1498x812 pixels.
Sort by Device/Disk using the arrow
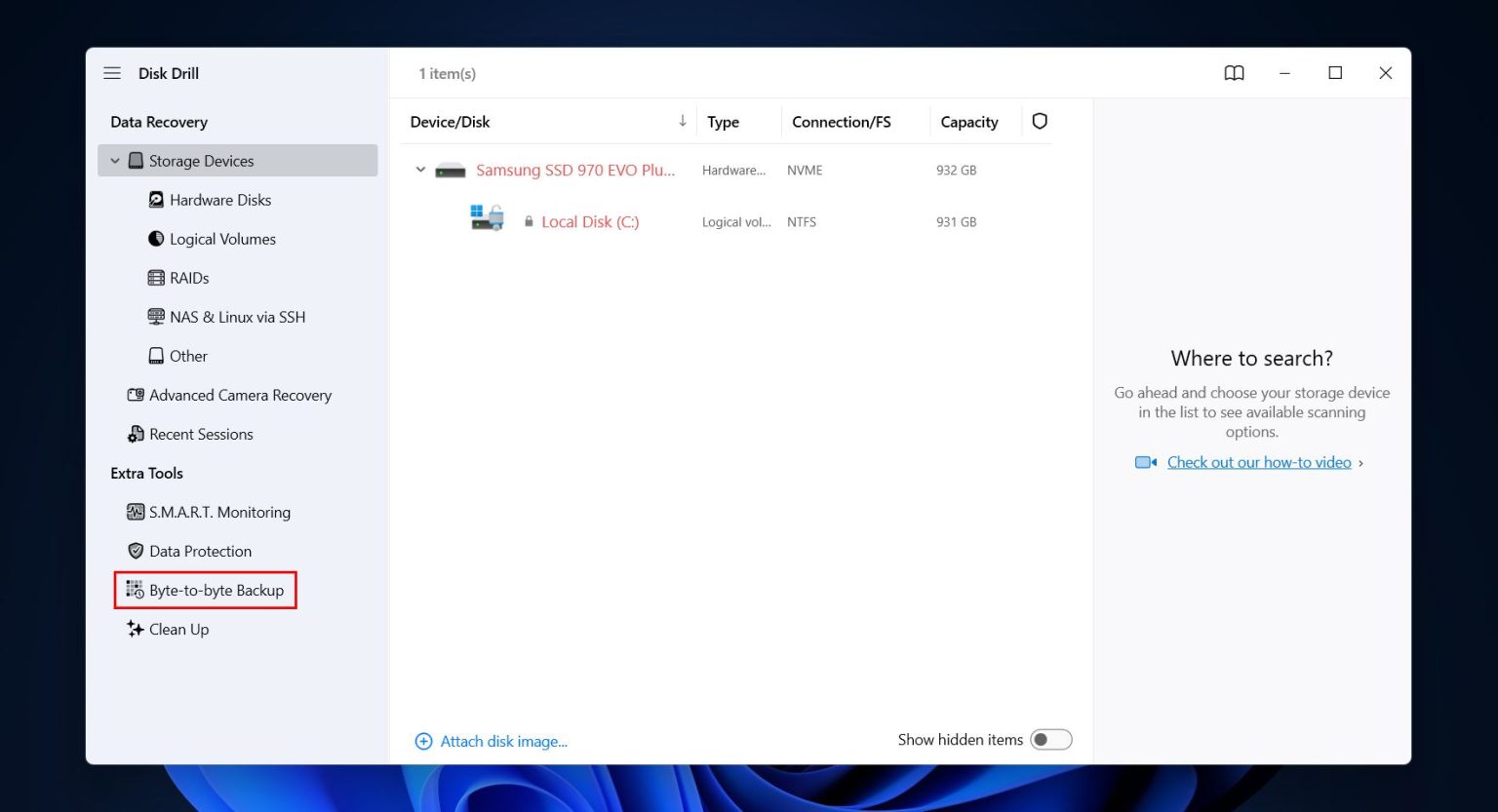[682, 121]
